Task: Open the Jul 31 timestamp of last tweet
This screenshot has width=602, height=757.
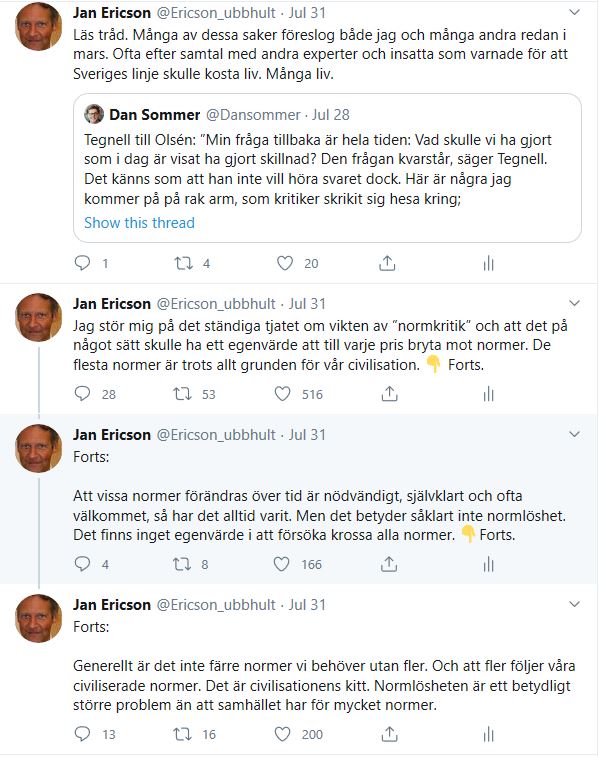Action: pos(307,604)
